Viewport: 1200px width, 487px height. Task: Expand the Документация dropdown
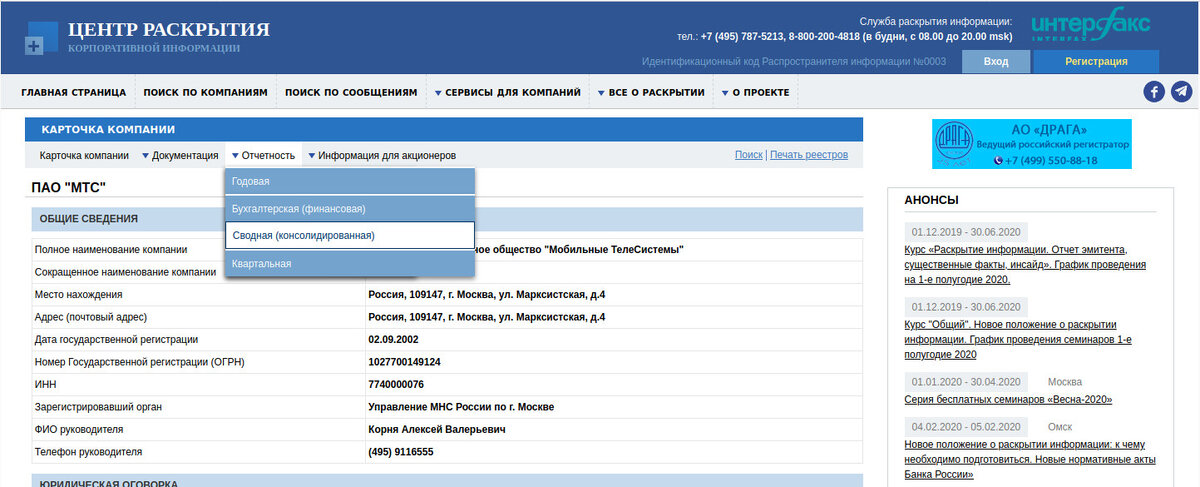(180, 155)
